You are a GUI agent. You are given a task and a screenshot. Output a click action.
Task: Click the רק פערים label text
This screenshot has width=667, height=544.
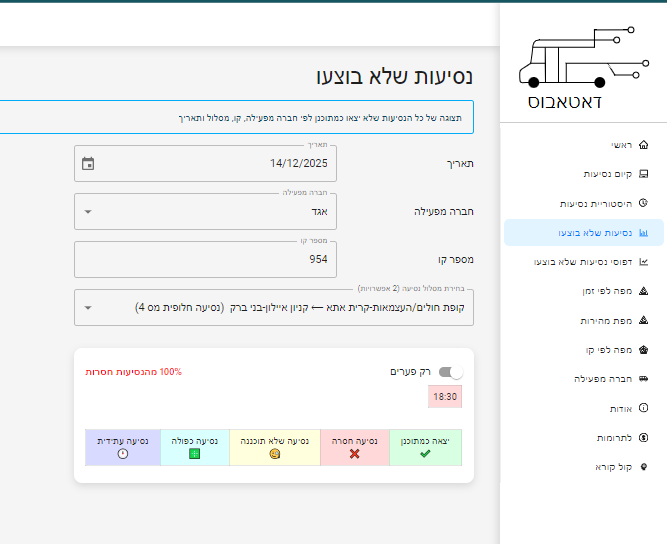410,372
